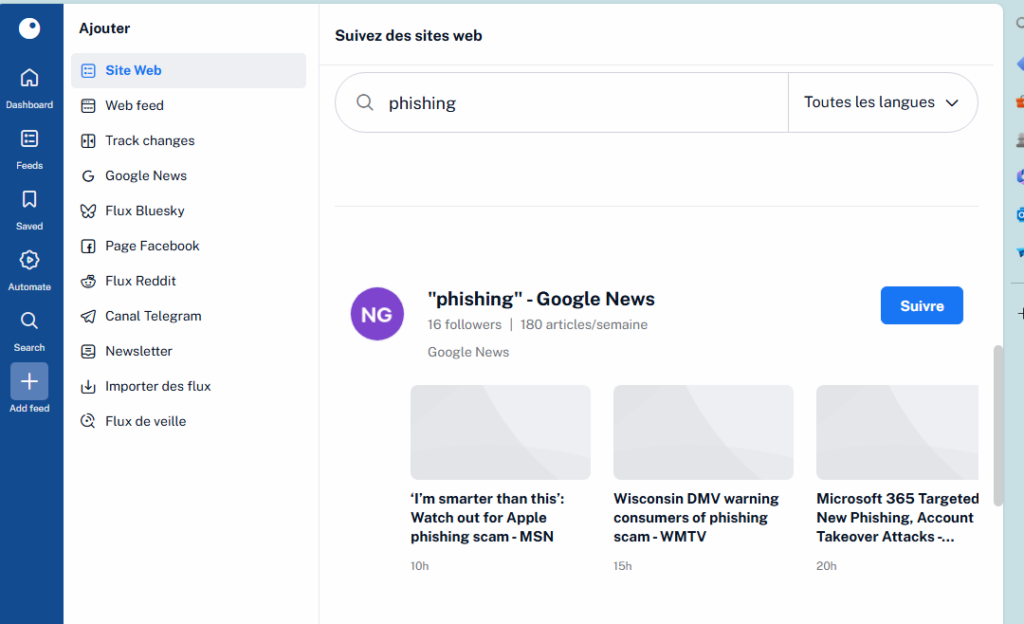Image resolution: width=1024 pixels, height=624 pixels.
Task: Choose Web feed option
Action: pyautogui.click(x=134, y=106)
